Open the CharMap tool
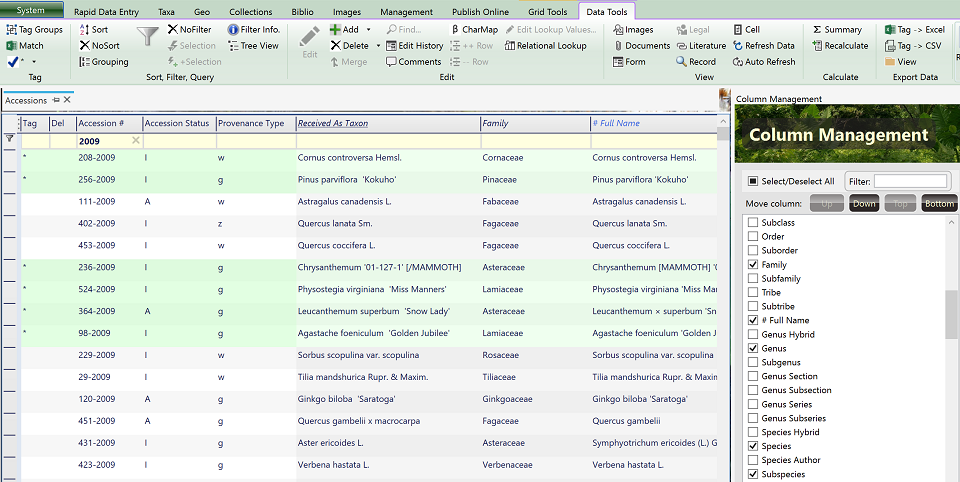 pos(474,29)
